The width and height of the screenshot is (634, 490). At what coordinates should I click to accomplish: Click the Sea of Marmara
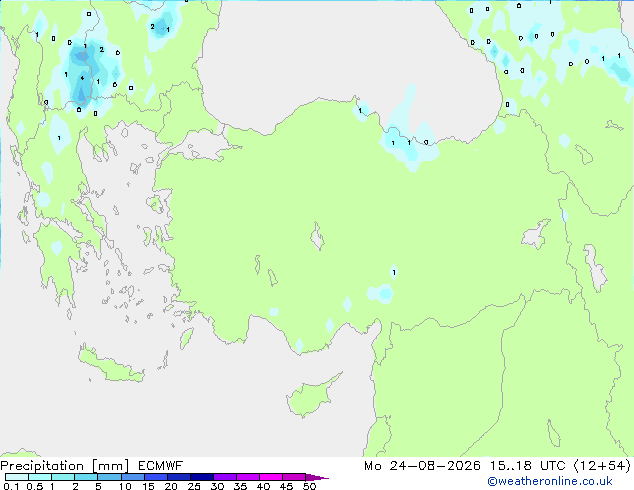coord(202,146)
